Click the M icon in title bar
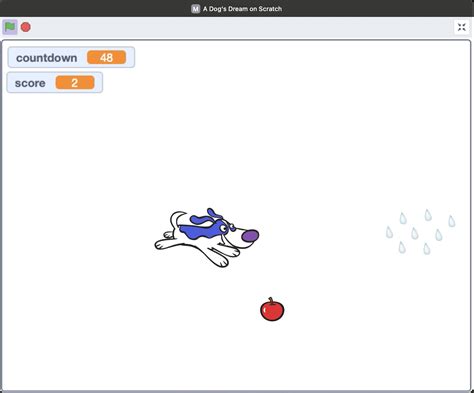This screenshot has width=474, height=393. 196,9
